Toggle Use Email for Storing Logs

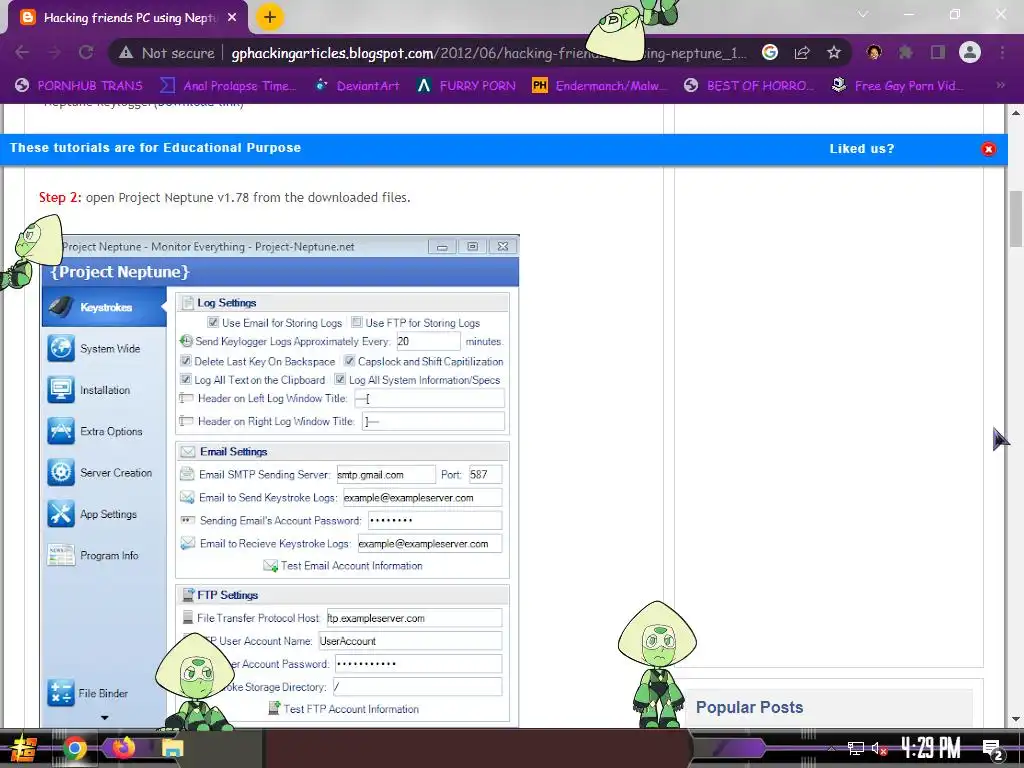pos(213,322)
